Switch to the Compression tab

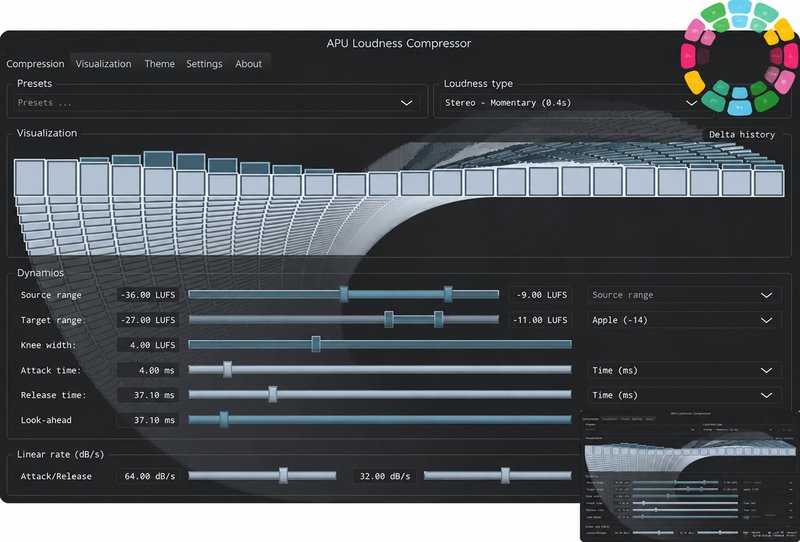[x=35, y=64]
